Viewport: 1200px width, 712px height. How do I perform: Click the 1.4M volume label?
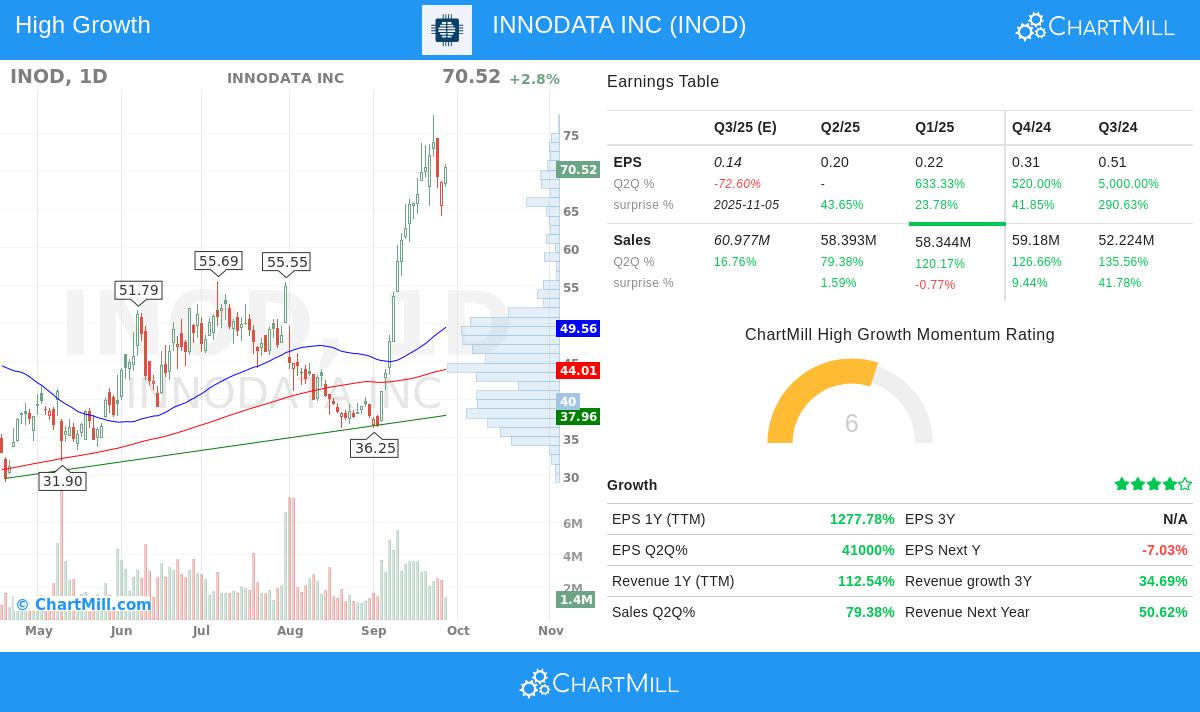pyautogui.click(x=576, y=599)
